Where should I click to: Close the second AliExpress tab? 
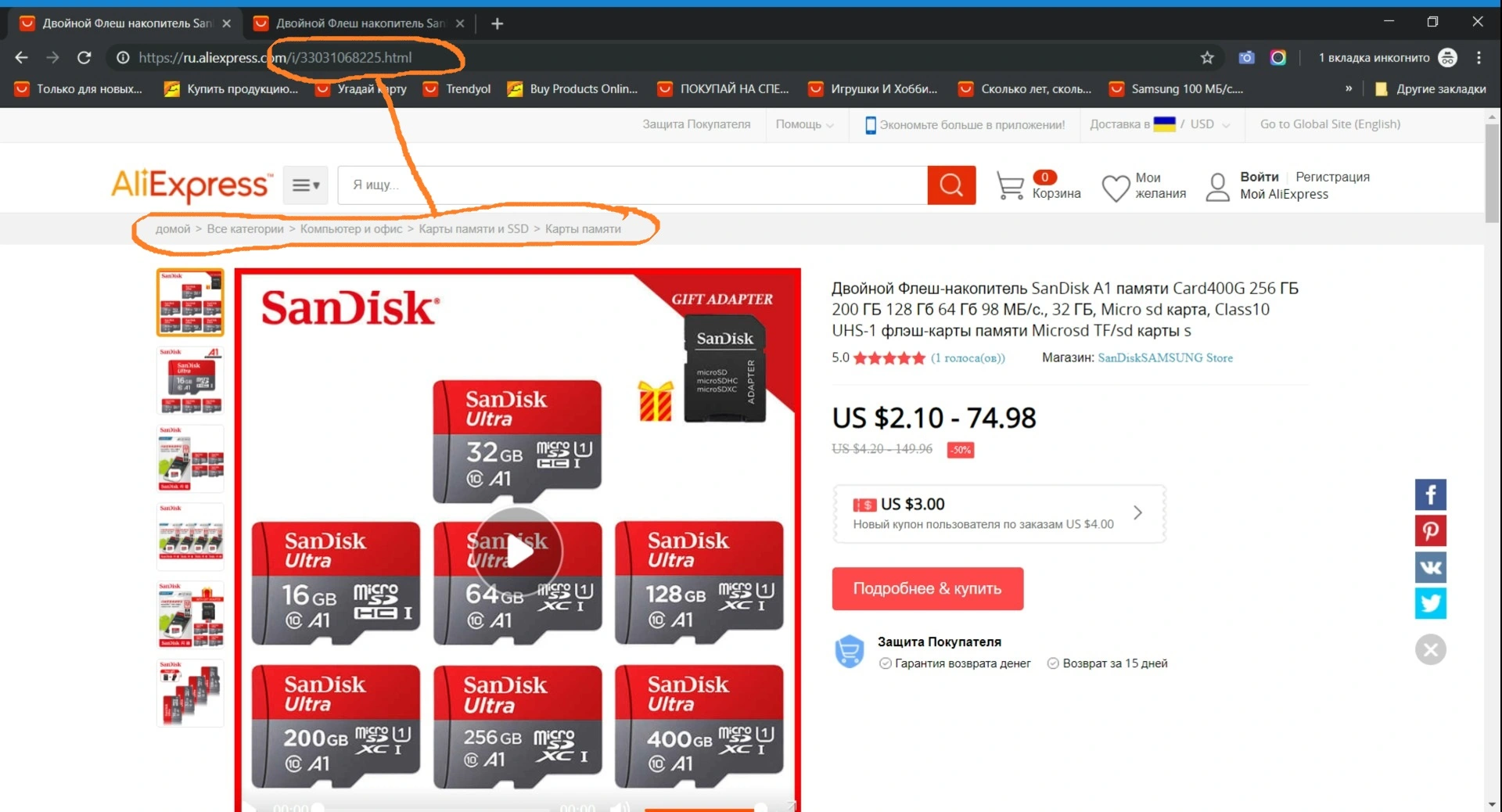click(460, 23)
